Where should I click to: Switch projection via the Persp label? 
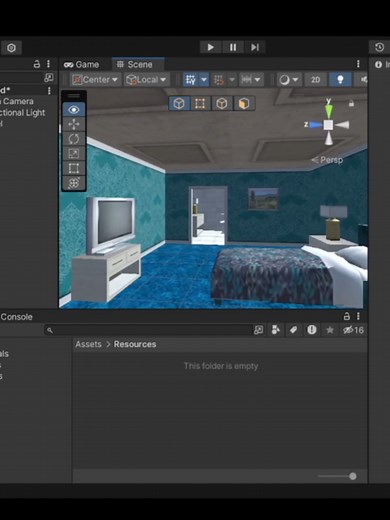click(x=328, y=160)
